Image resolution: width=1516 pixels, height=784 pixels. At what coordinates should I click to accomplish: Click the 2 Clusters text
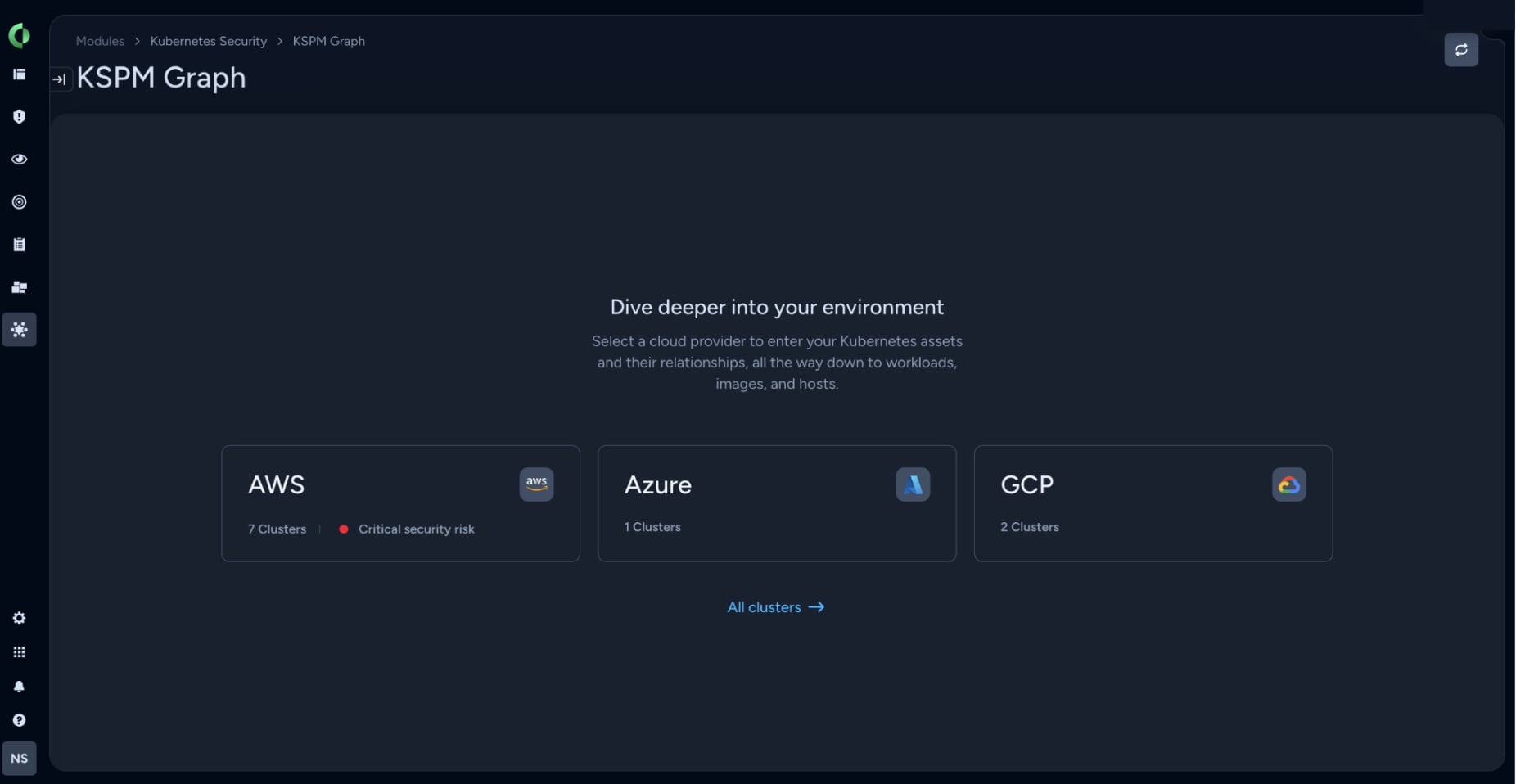click(1030, 527)
